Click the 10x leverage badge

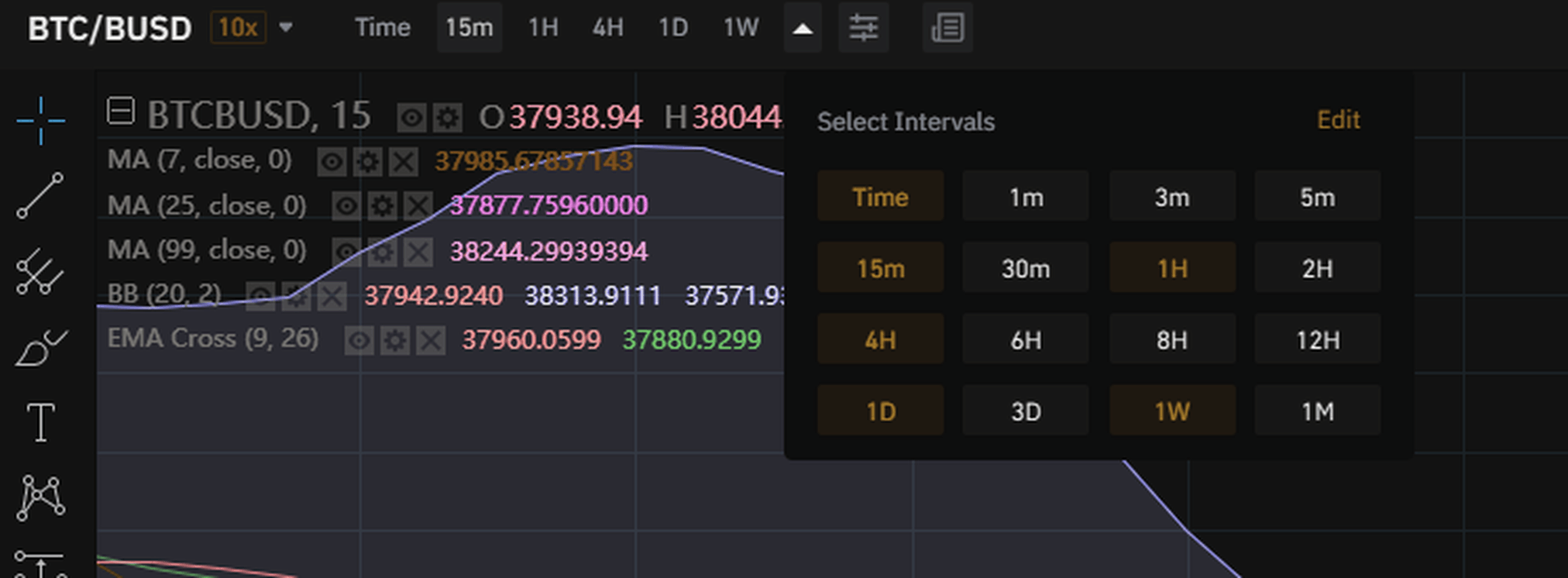[x=238, y=28]
